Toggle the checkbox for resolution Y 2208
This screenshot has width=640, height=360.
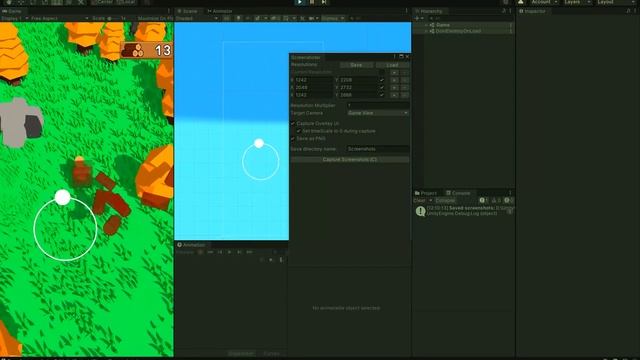point(382,80)
